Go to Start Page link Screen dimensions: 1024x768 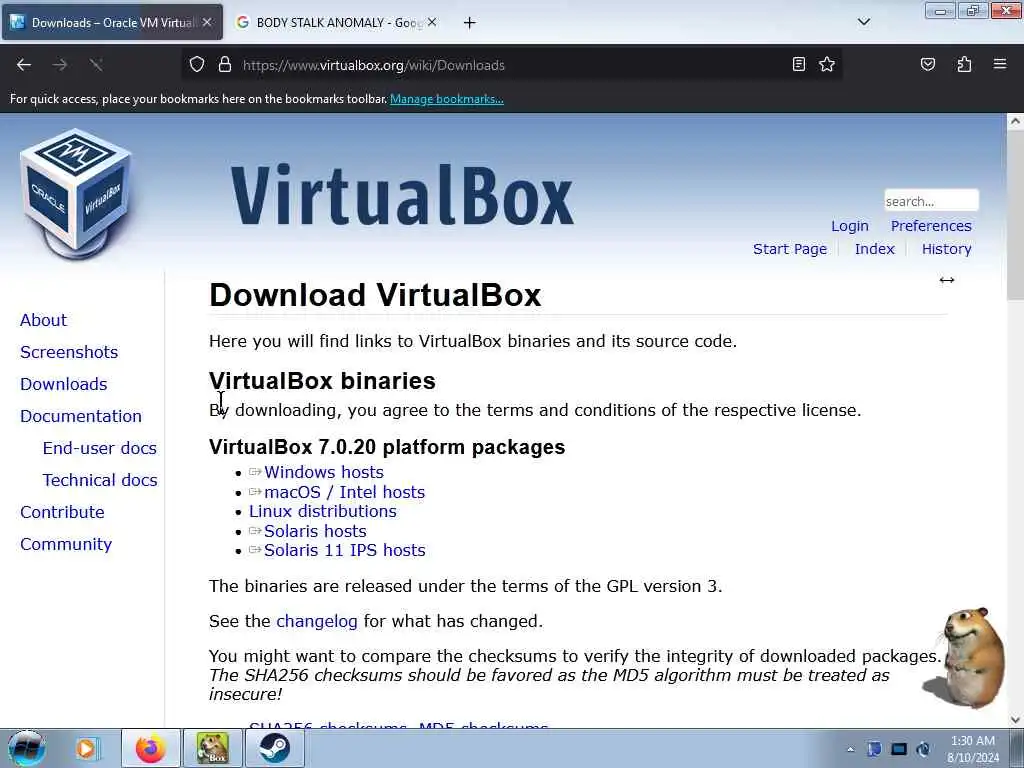point(790,249)
